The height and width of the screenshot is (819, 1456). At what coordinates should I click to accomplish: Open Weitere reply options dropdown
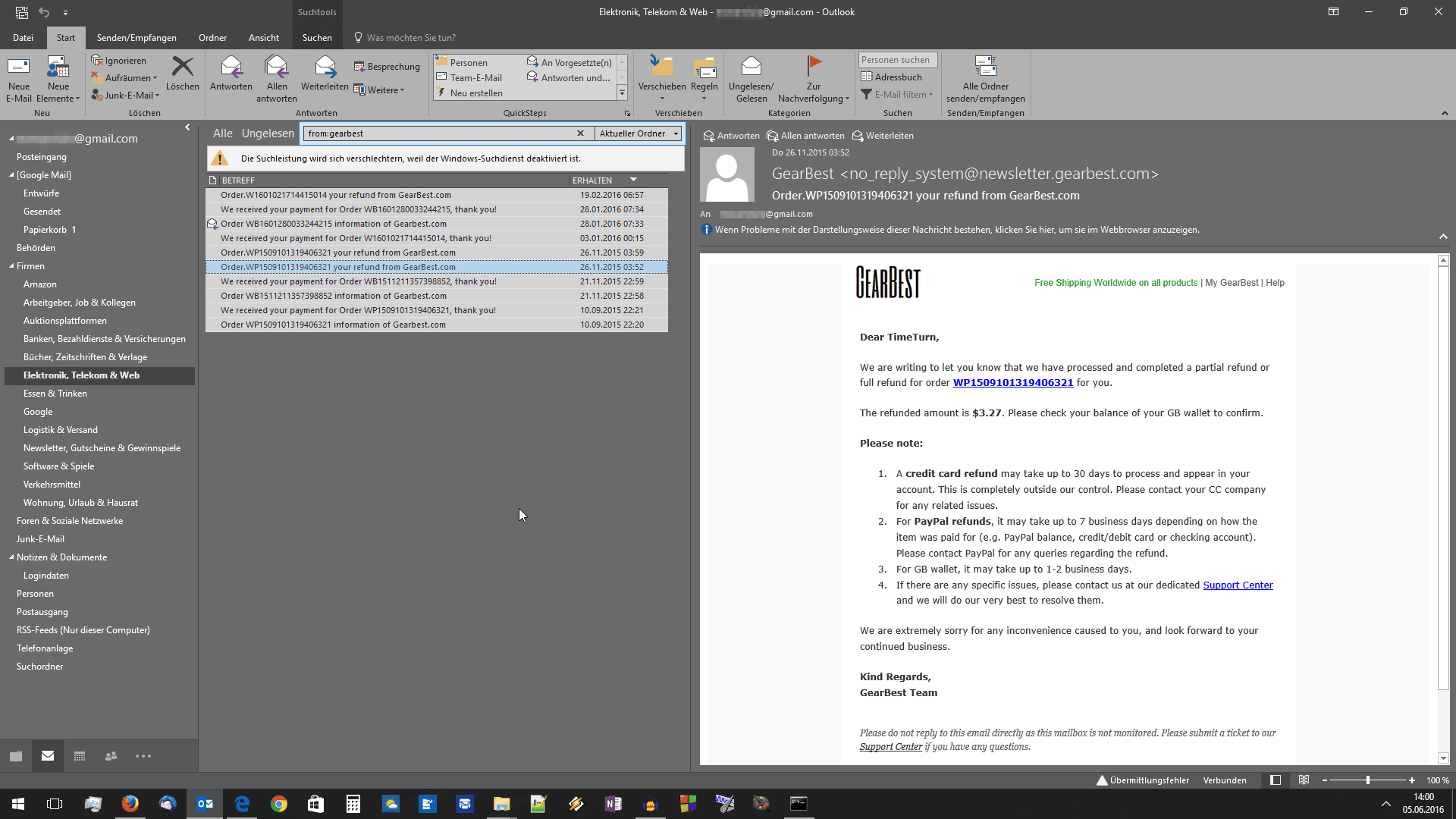(x=379, y=89)
